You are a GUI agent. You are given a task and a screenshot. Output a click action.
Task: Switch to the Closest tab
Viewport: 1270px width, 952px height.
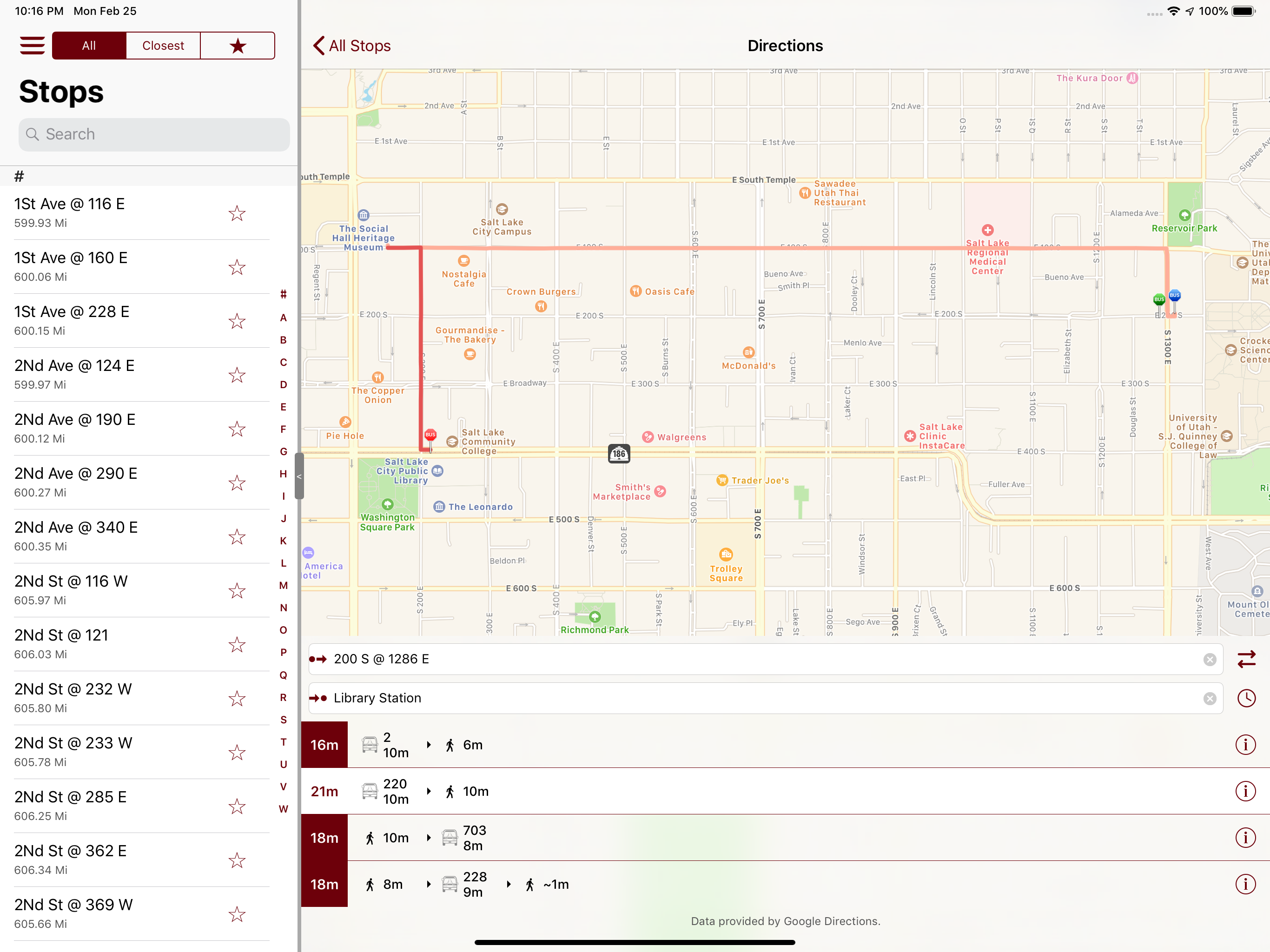click(x=163, y=46)
